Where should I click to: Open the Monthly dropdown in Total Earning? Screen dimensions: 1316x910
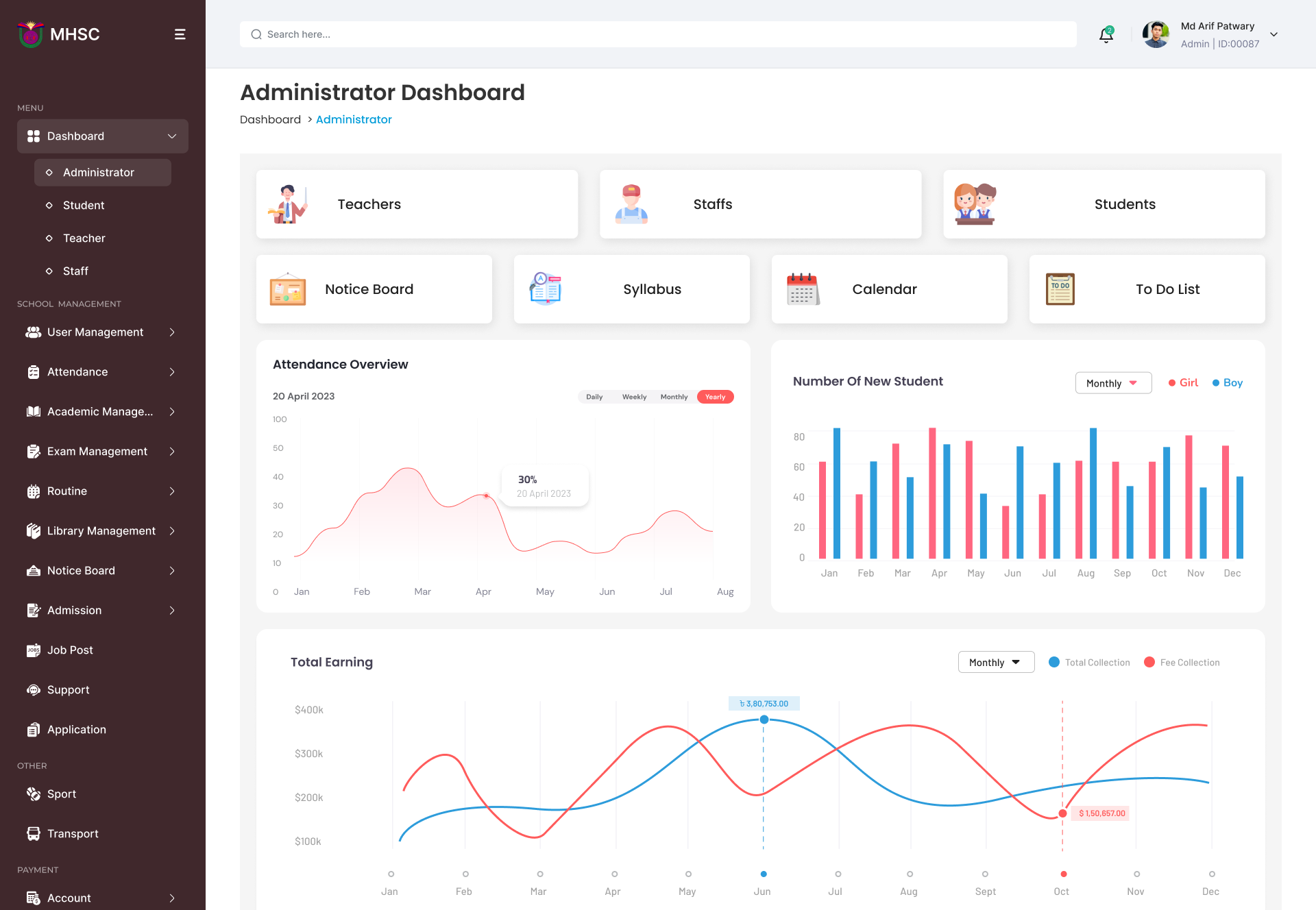[995, 662]
